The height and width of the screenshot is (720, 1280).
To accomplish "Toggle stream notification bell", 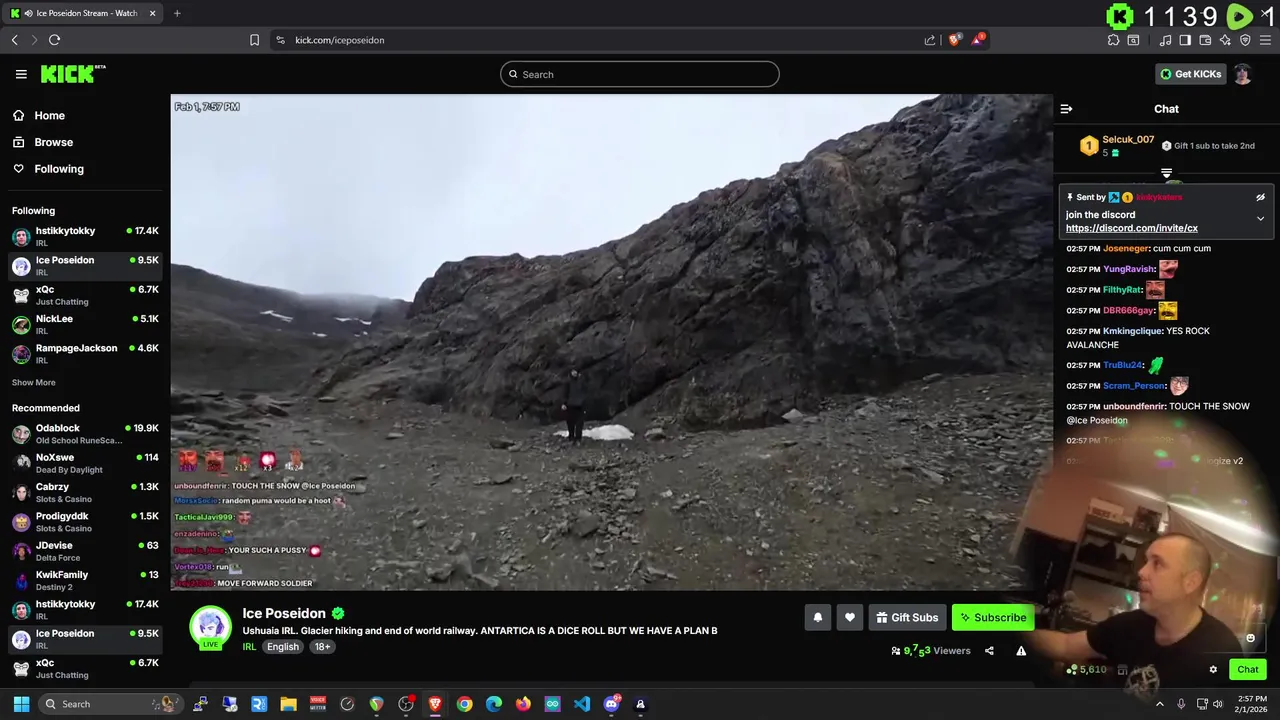I will [x=817, y=618].
